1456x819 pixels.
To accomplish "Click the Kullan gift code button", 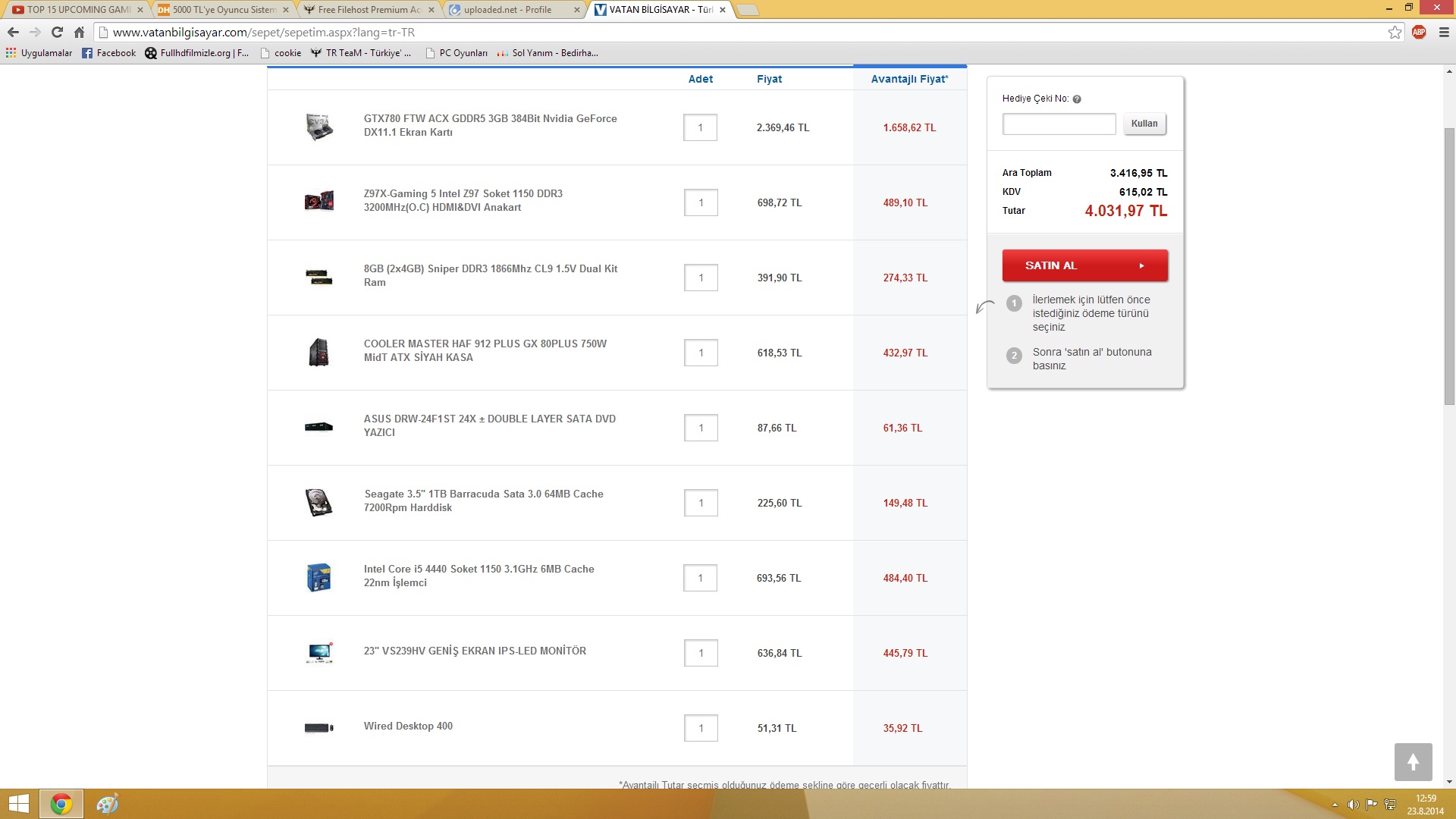I will click(1144, 124).
